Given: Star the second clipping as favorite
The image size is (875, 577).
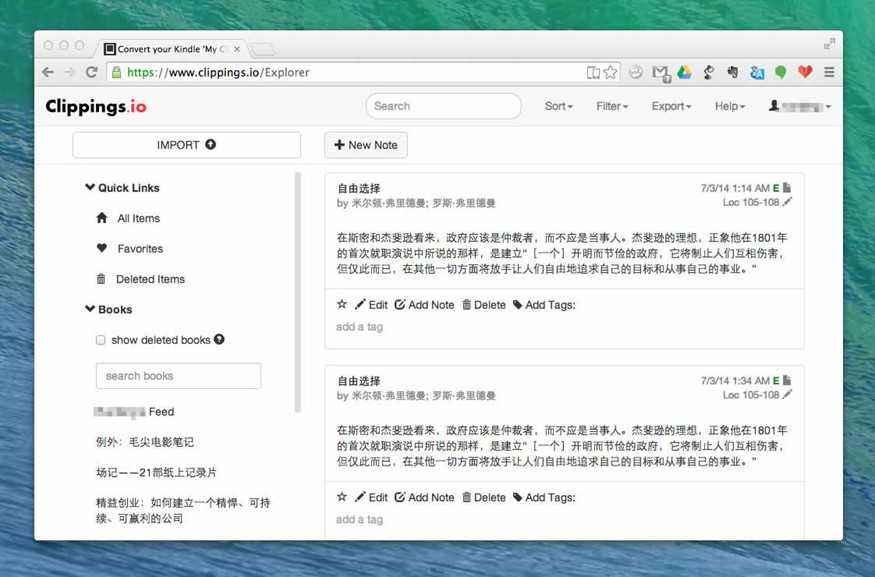Looking at the screenshot, I should coord(342,497).
